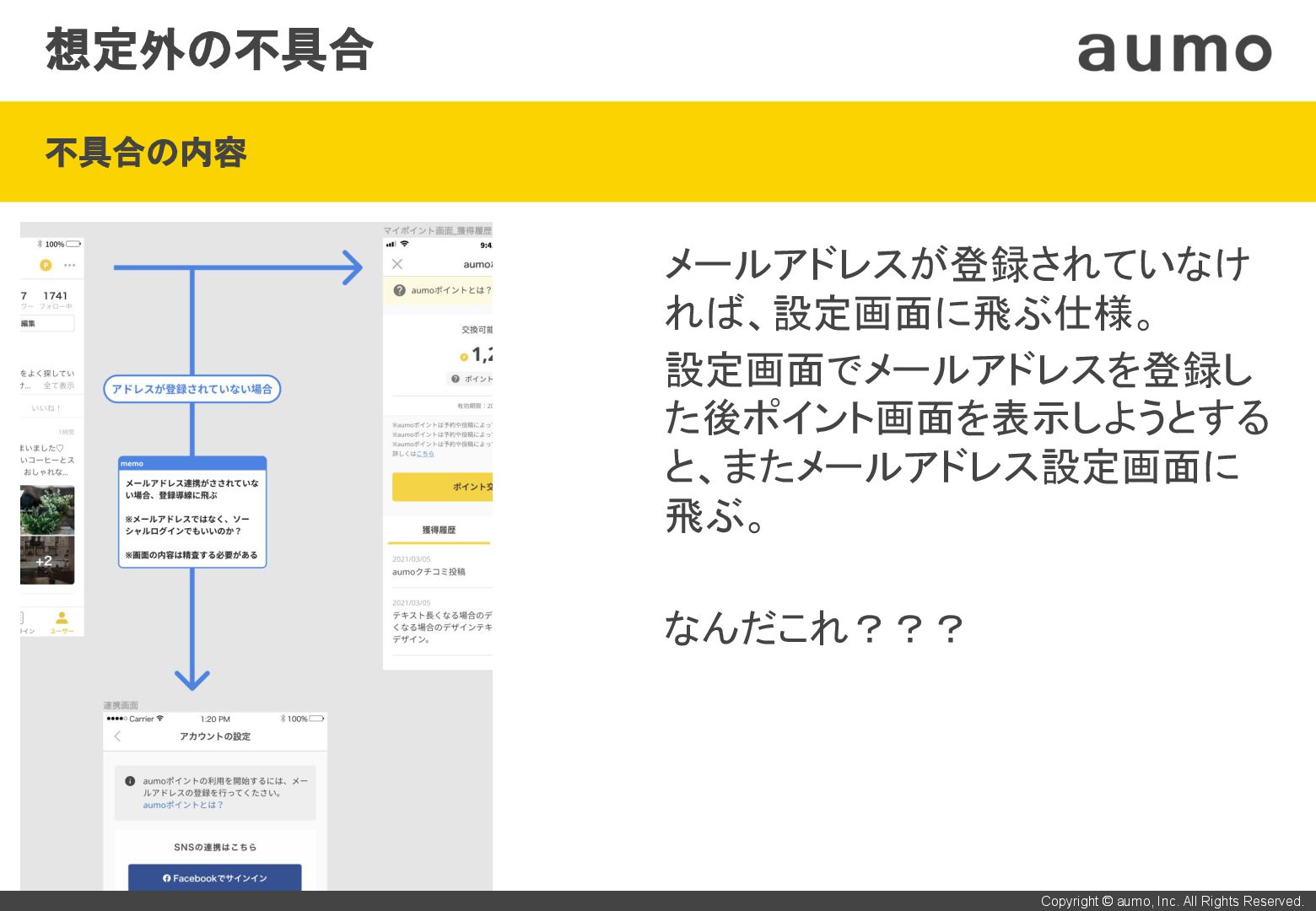Click the なんだこれ？？？ text

813,628
